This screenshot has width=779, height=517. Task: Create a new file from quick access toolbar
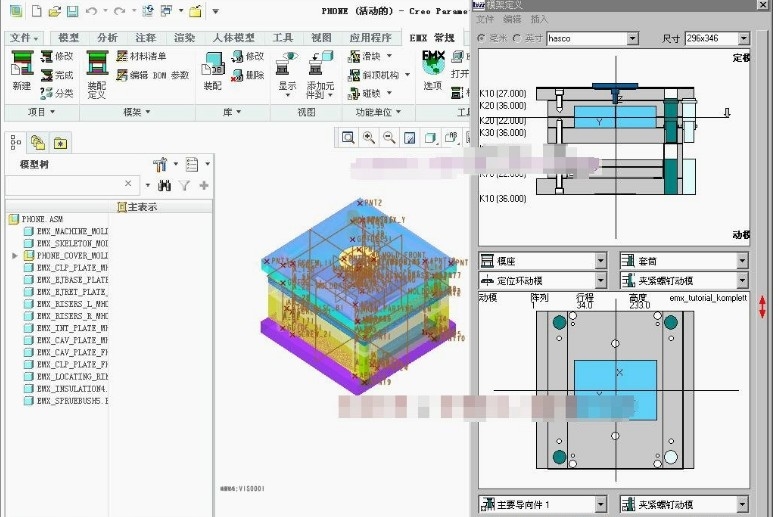tap(36, 11)
